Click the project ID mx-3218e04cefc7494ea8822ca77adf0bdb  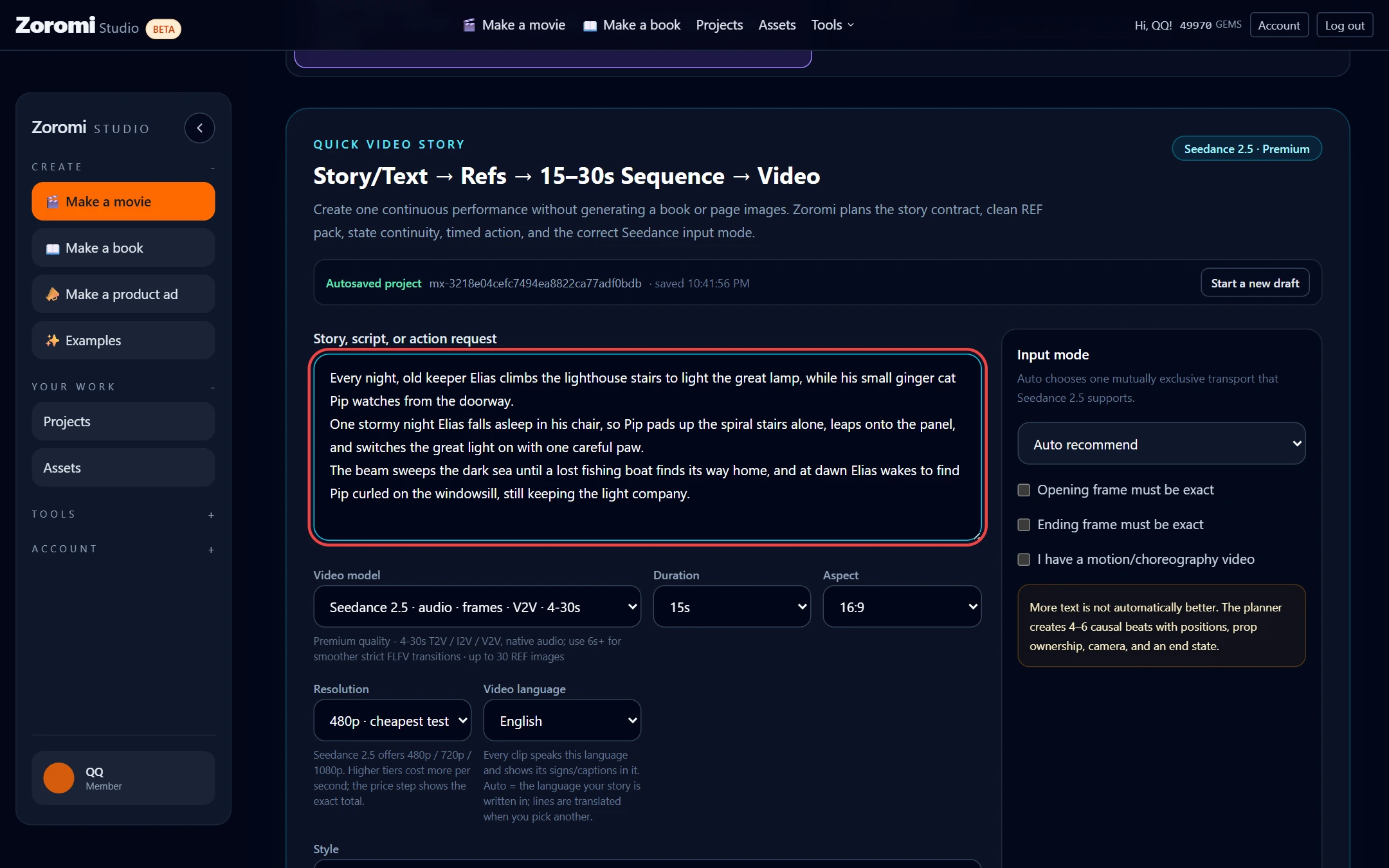point(536,284)
